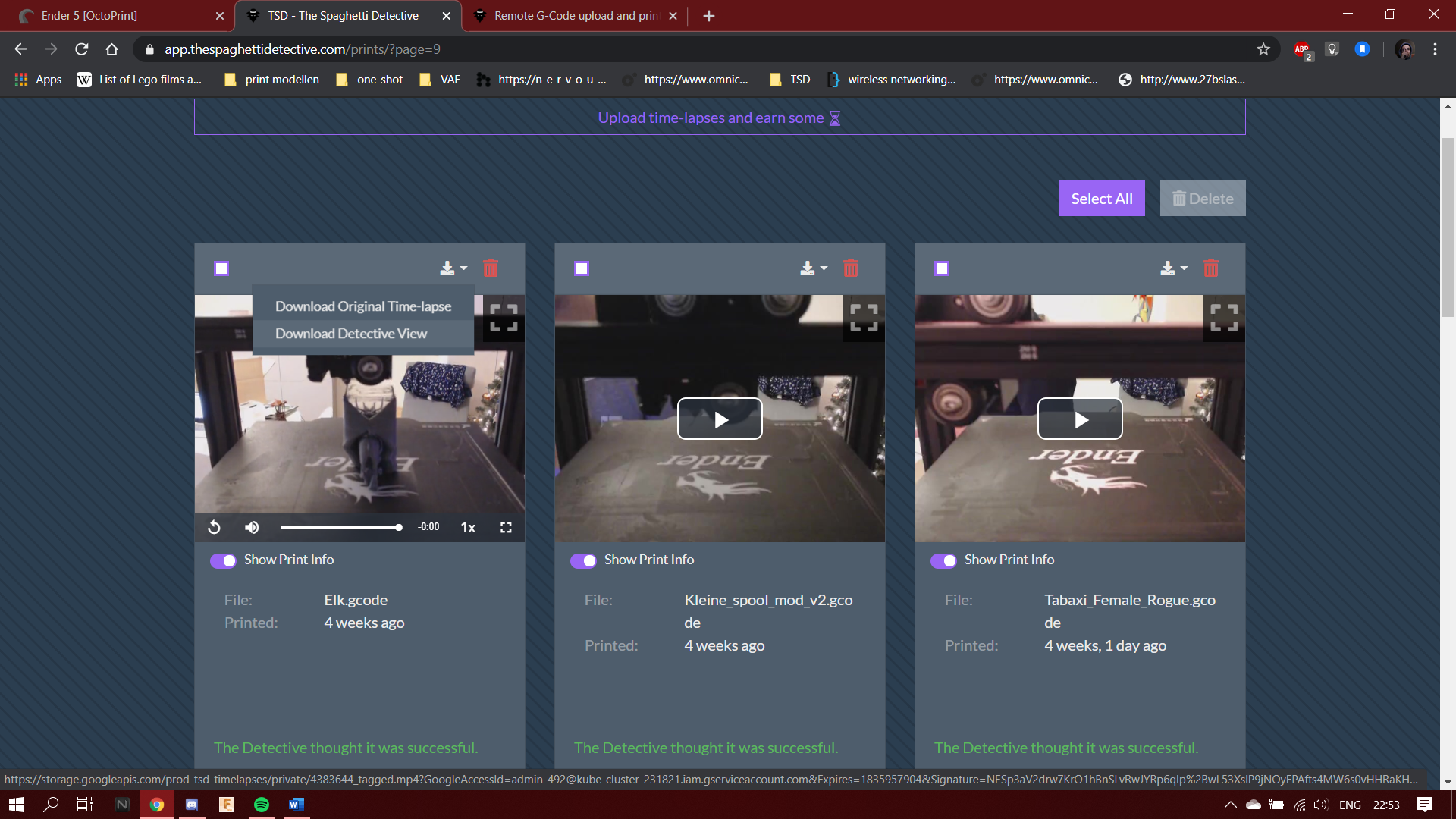Choose Download Detective View
1456x819 pixels.
tap(363, 334)
